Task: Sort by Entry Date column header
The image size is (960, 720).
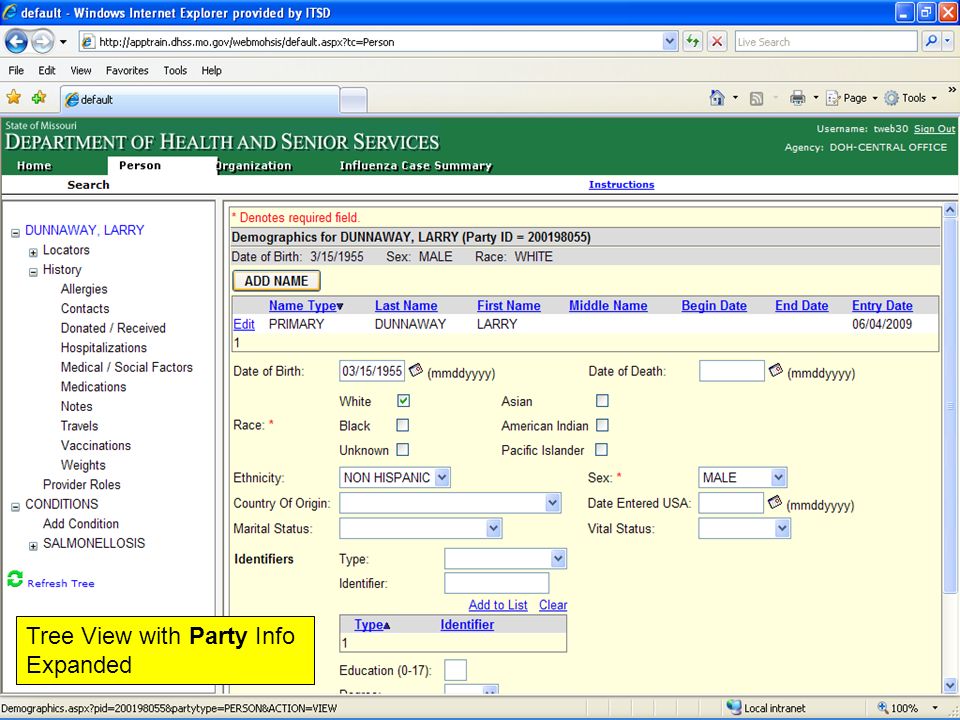Action: click(x=882, y=306)
